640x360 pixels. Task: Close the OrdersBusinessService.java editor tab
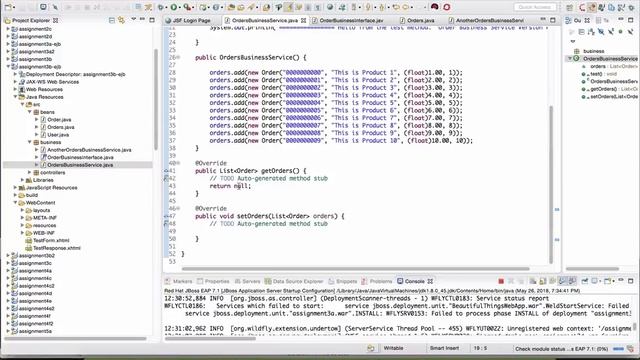(x=304, y=20)
